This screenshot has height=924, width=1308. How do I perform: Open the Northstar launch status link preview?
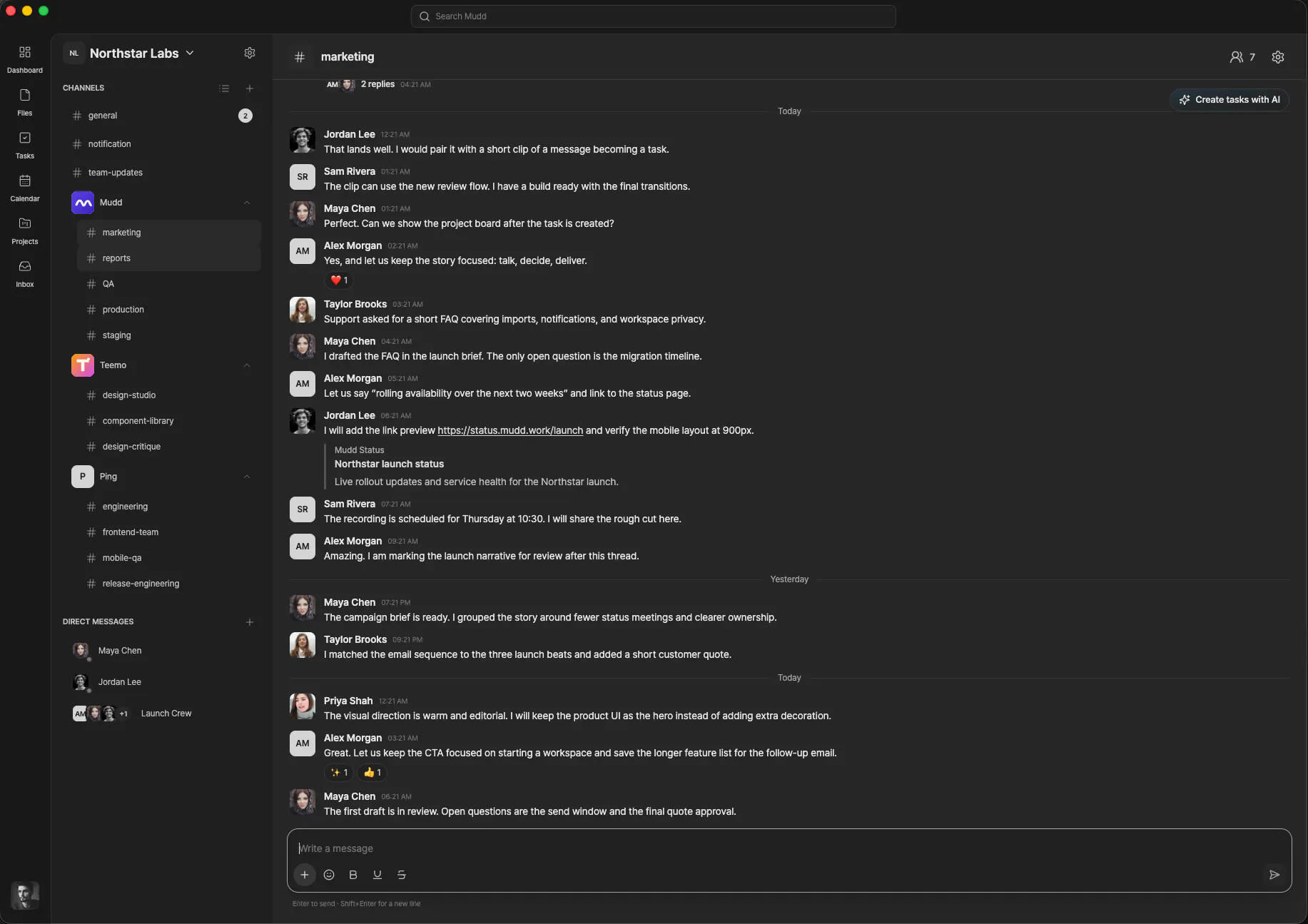tap(389, 464)
